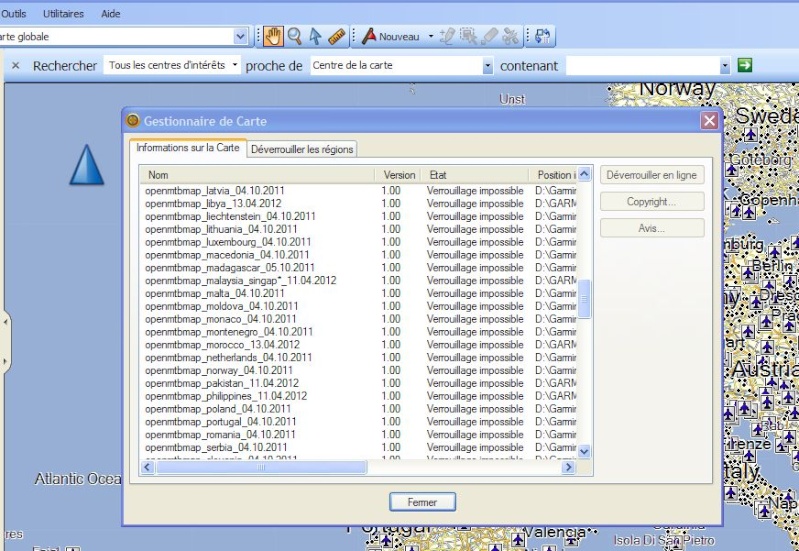
Task: Select row openmtbmap_serbia_04.10.2011
Action: [359, 448]
